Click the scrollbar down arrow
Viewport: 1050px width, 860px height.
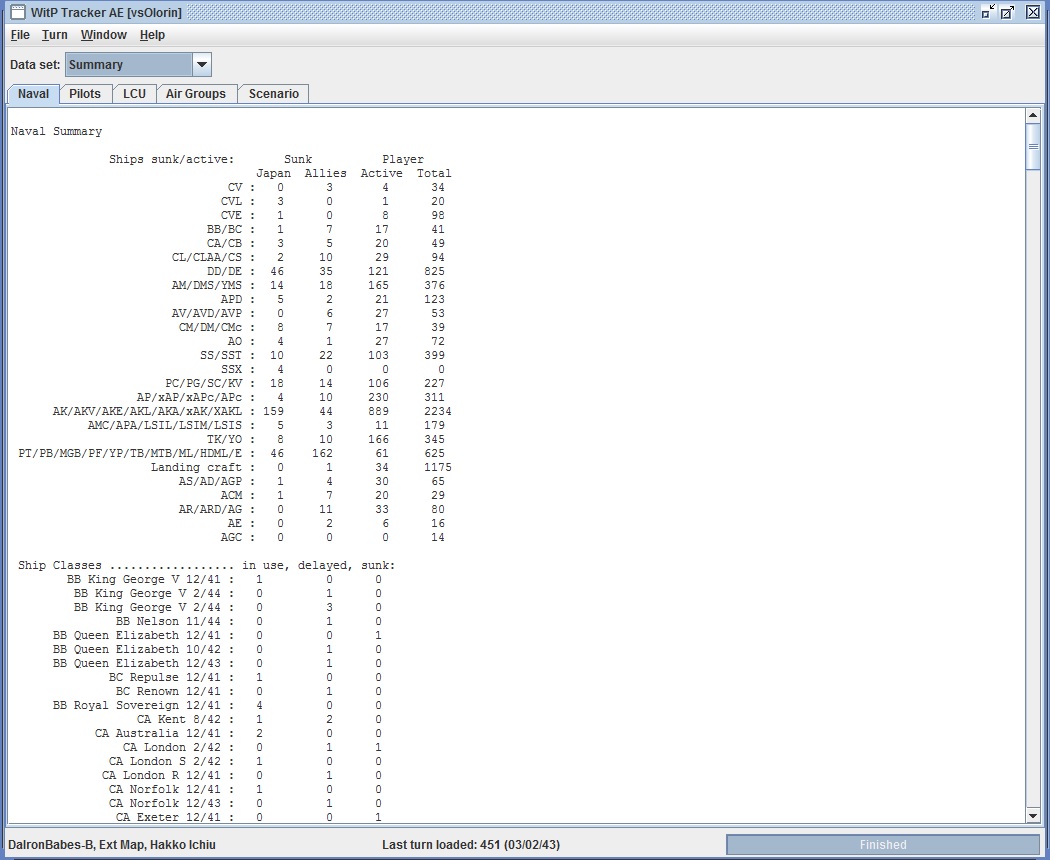1033,815
